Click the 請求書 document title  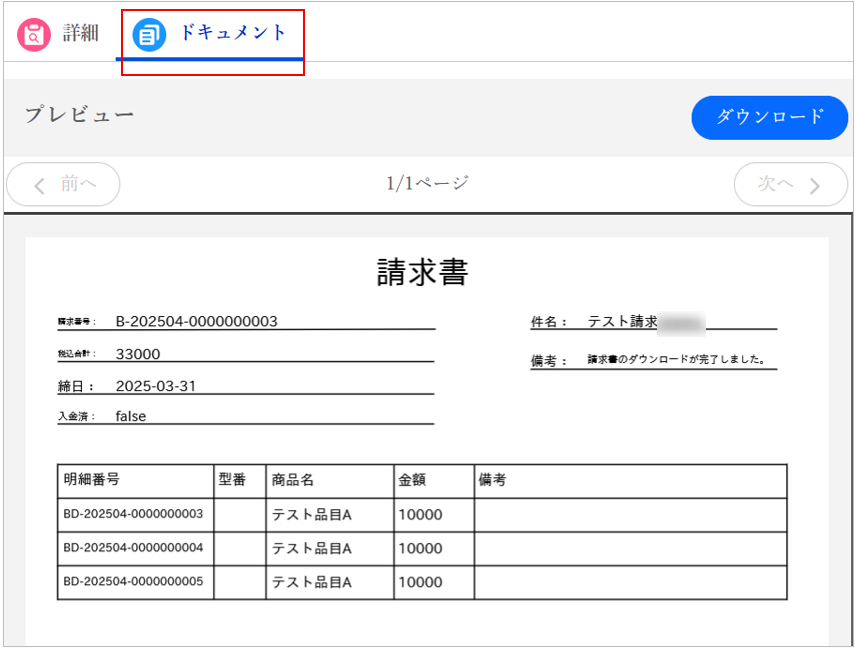(422, 272)
